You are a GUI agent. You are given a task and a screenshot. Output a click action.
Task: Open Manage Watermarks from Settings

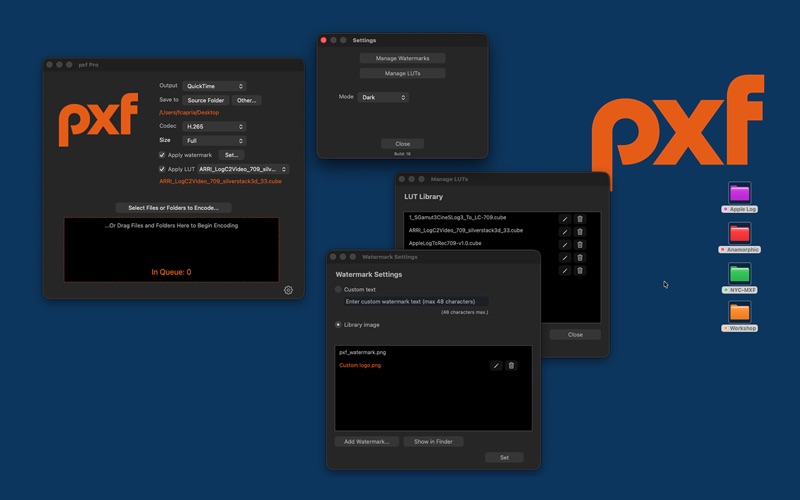click(x=403, y=58)
